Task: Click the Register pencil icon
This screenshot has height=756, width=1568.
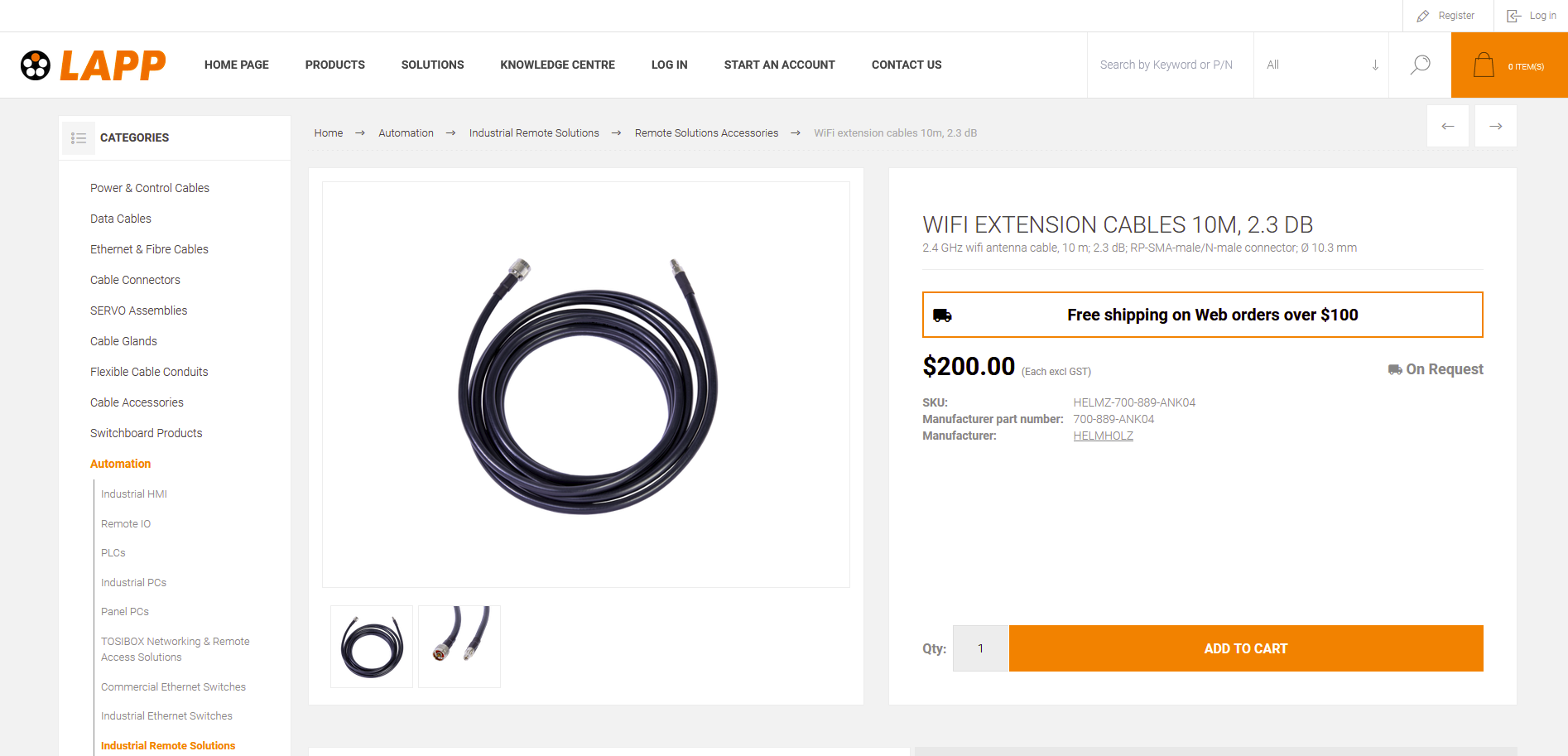Action: 1423,16
